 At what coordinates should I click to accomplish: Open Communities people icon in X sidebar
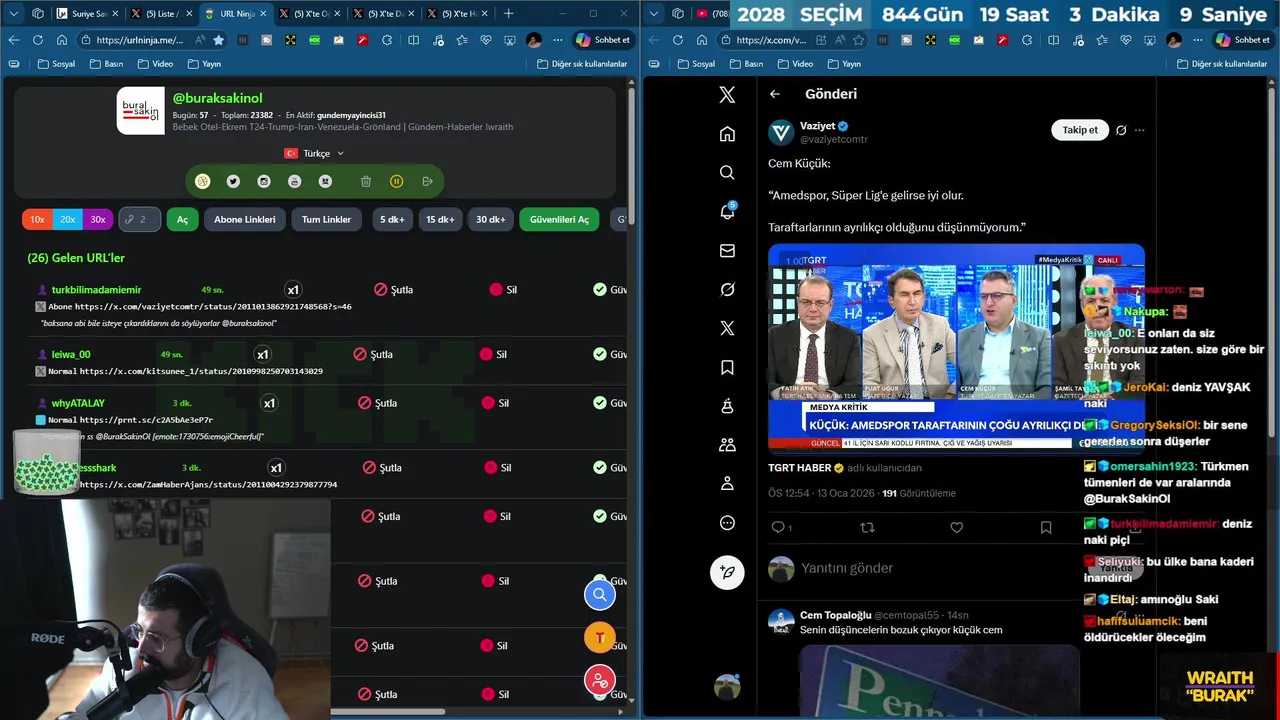tap(727, 445)
